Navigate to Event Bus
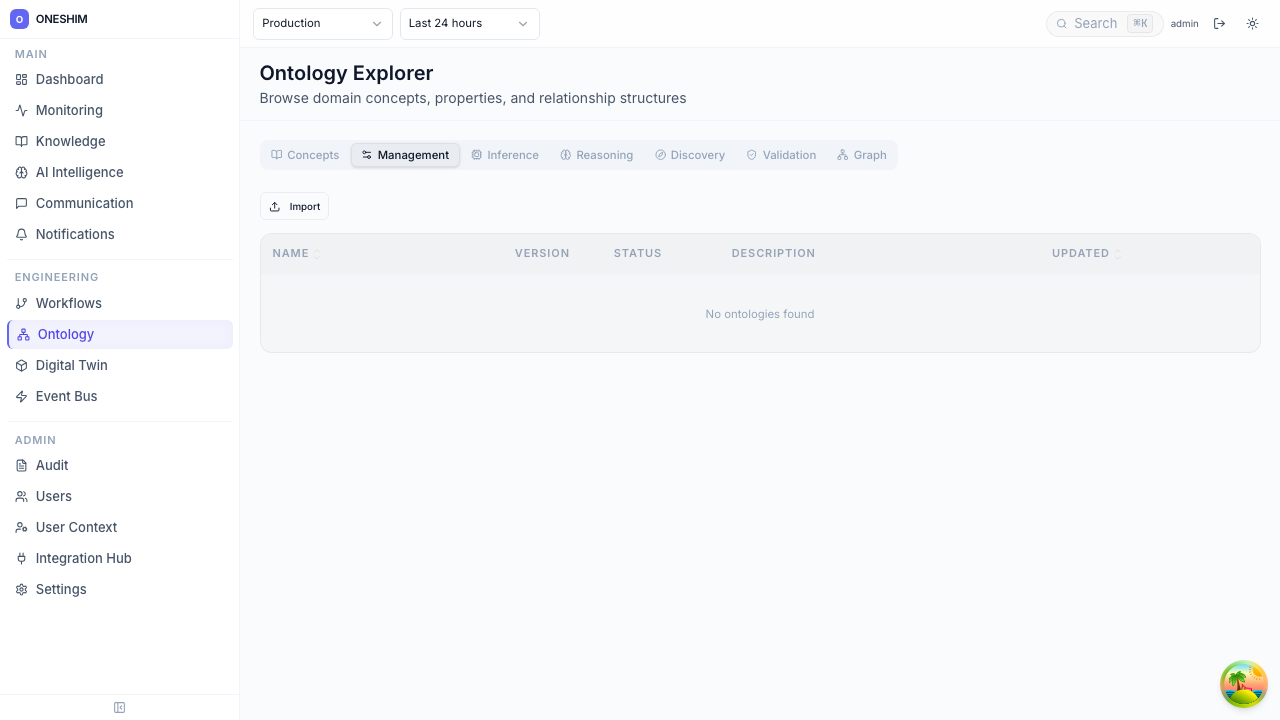Image resolution: width=1280 pixels, height=720 pixels. pyautogui.click(x=66, y=396)
